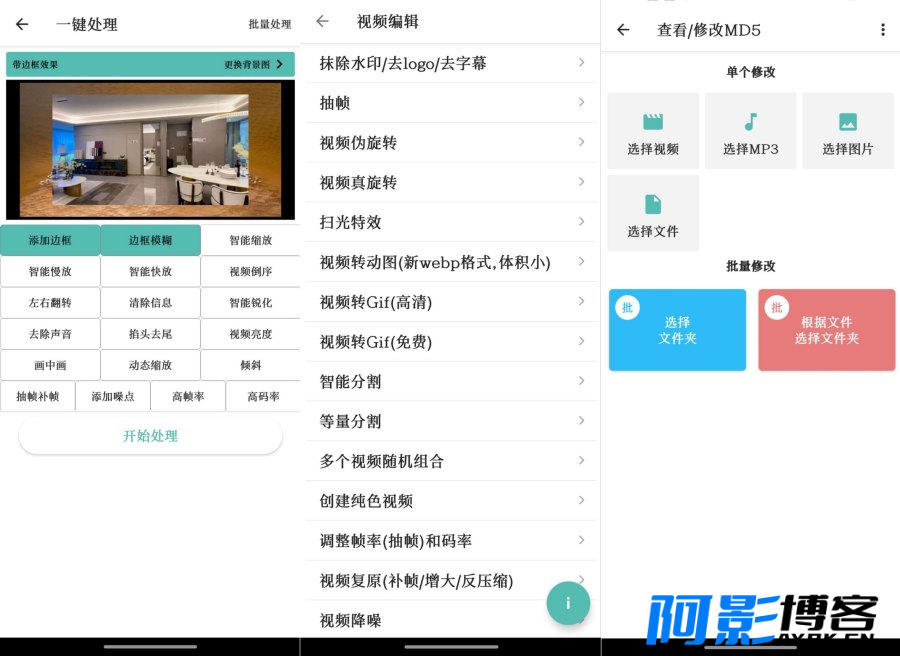Expand 更换背景图 chevron

coord(279,64)
